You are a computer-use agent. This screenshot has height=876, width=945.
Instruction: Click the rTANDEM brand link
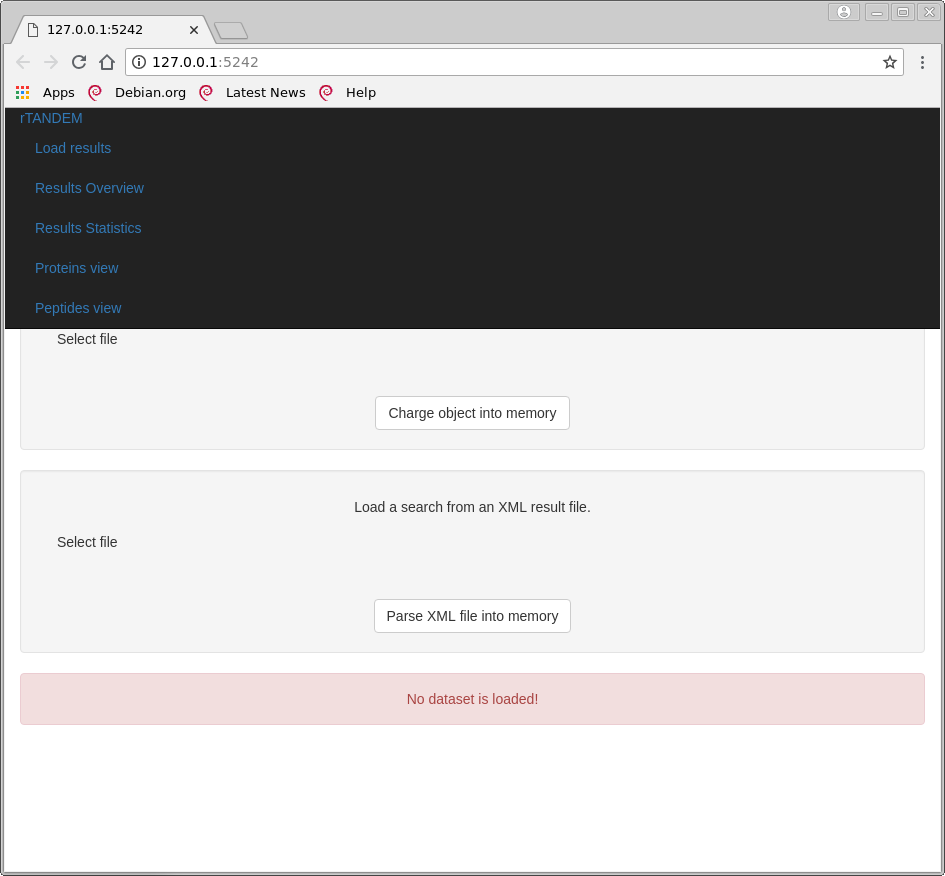coord(51,118)
